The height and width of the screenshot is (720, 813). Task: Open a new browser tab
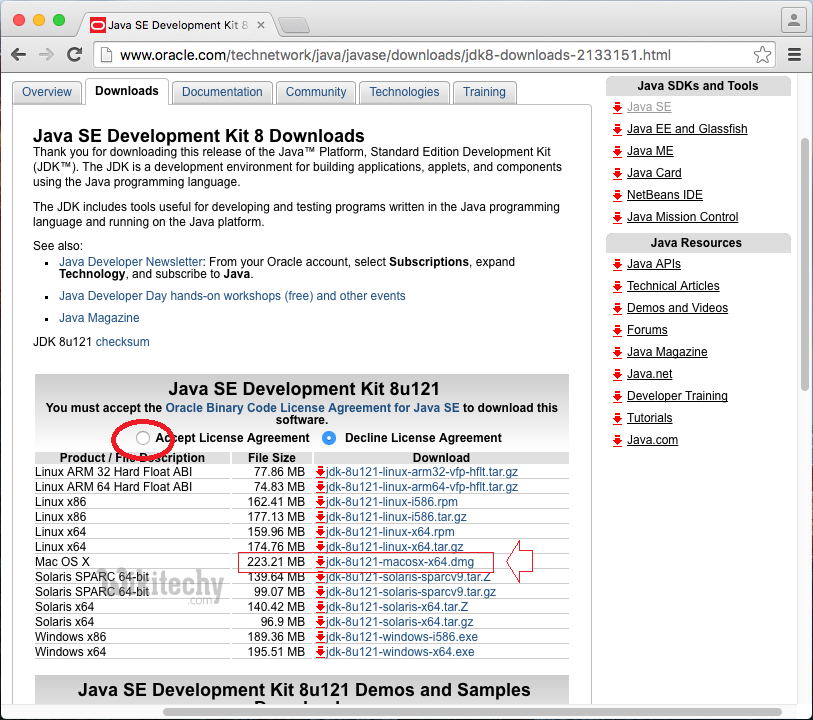click(292, 24)
